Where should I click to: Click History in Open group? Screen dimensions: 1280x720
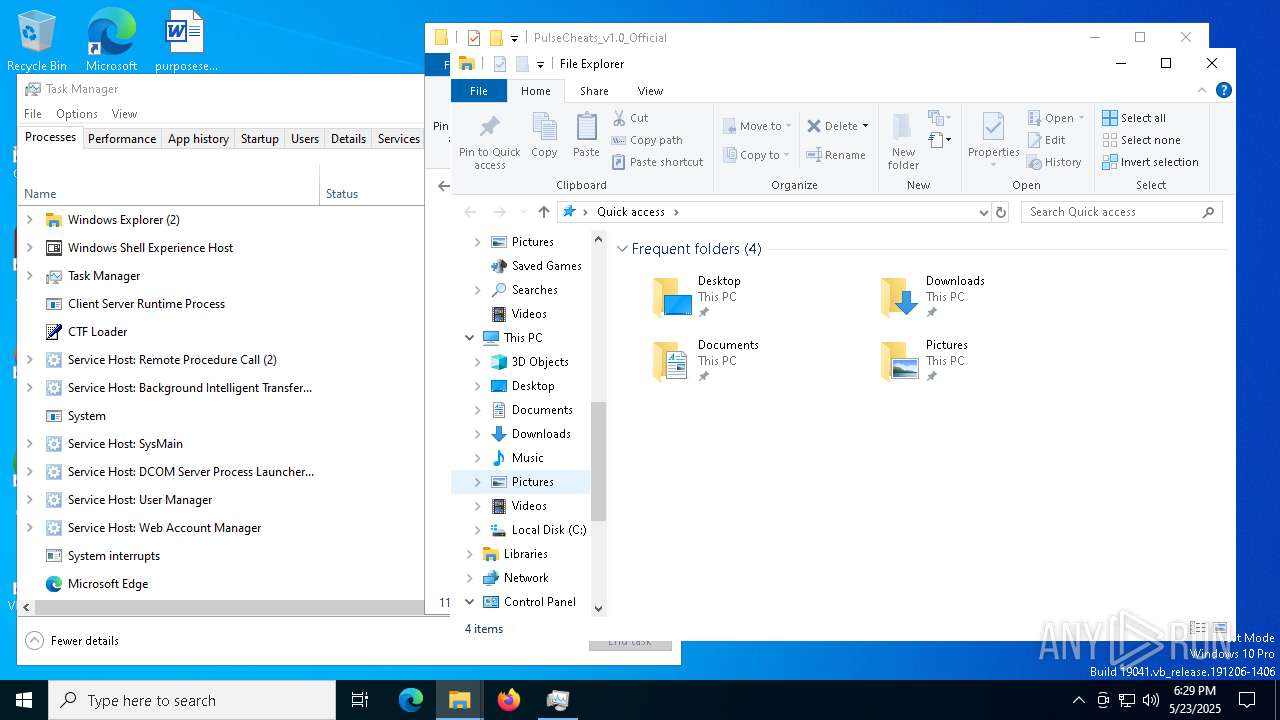pyautogui.click(x=1054, y=162)
